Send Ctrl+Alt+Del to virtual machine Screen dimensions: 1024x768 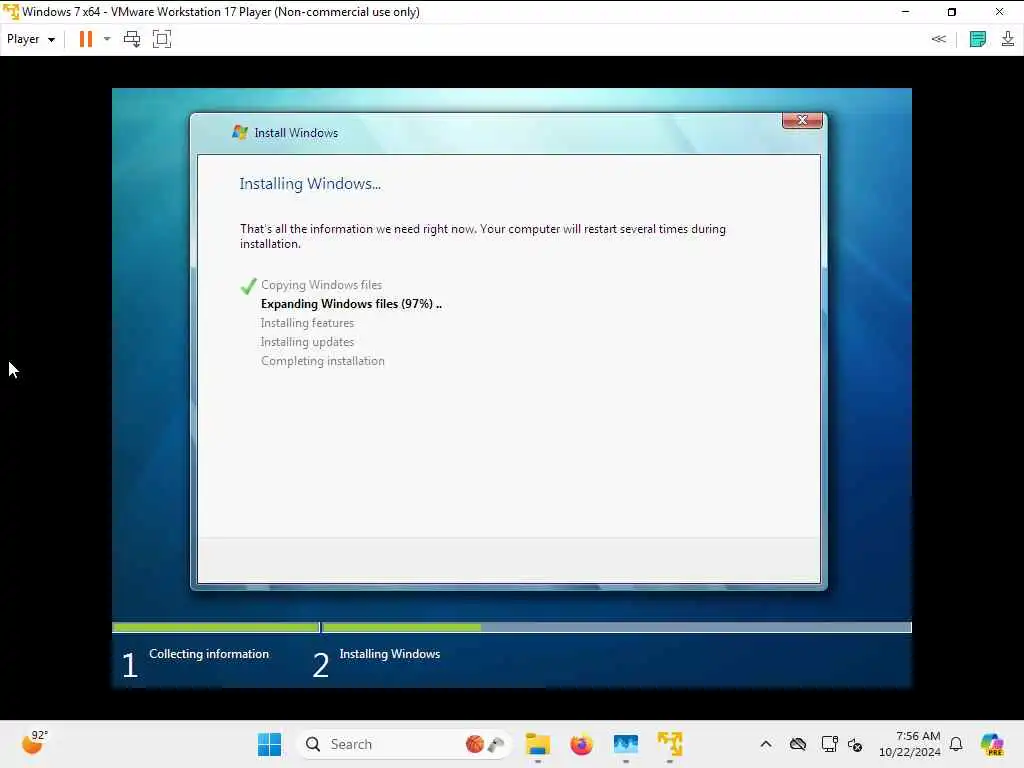point(132,39)
